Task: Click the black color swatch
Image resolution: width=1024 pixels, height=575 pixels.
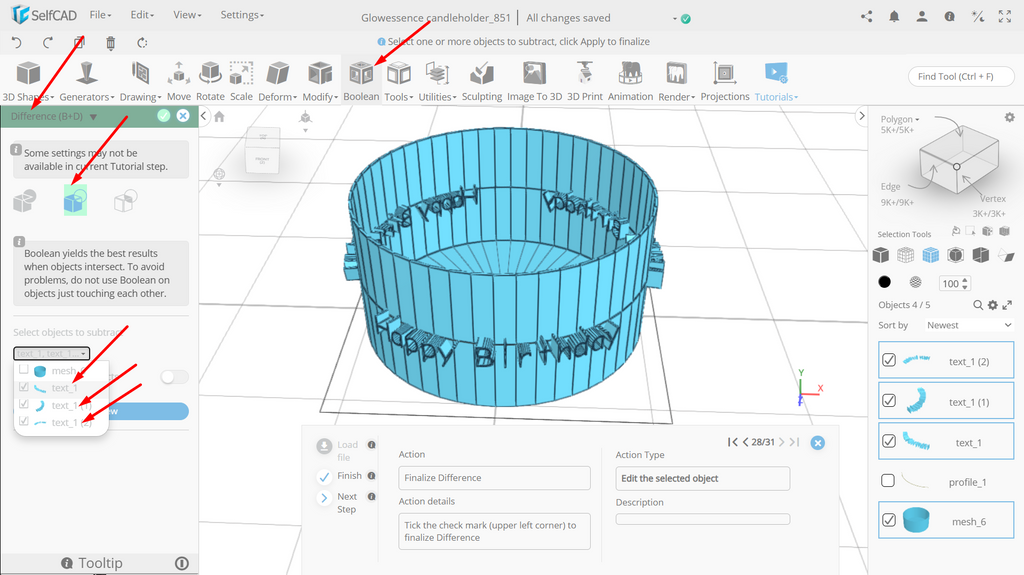Action: point(884,282)
